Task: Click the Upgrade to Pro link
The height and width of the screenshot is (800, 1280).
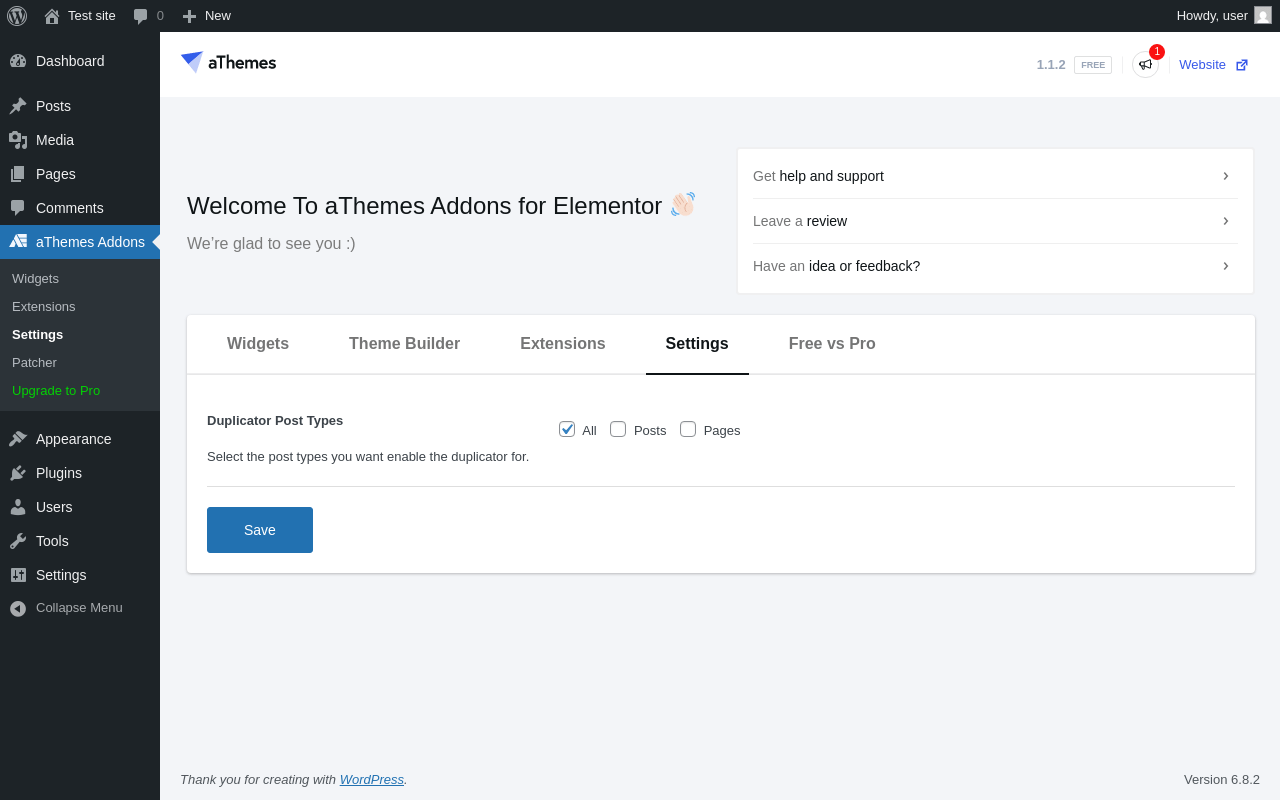Action: (x=56, y=390)
